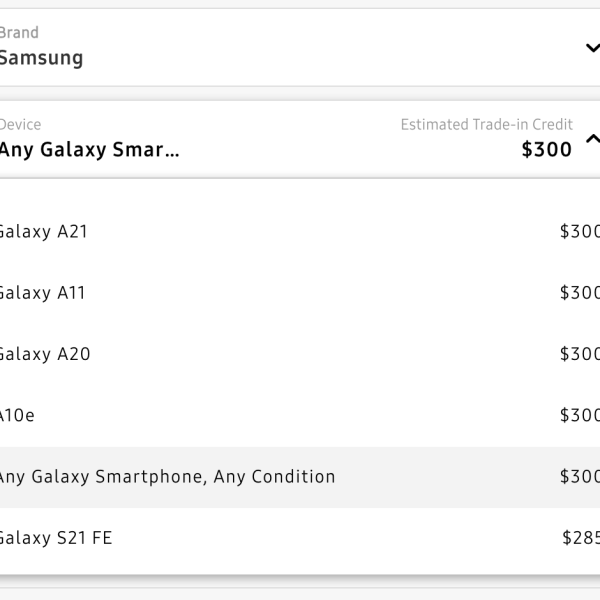Click the $300 price beside Galaxy A20

tap(580, 354)
